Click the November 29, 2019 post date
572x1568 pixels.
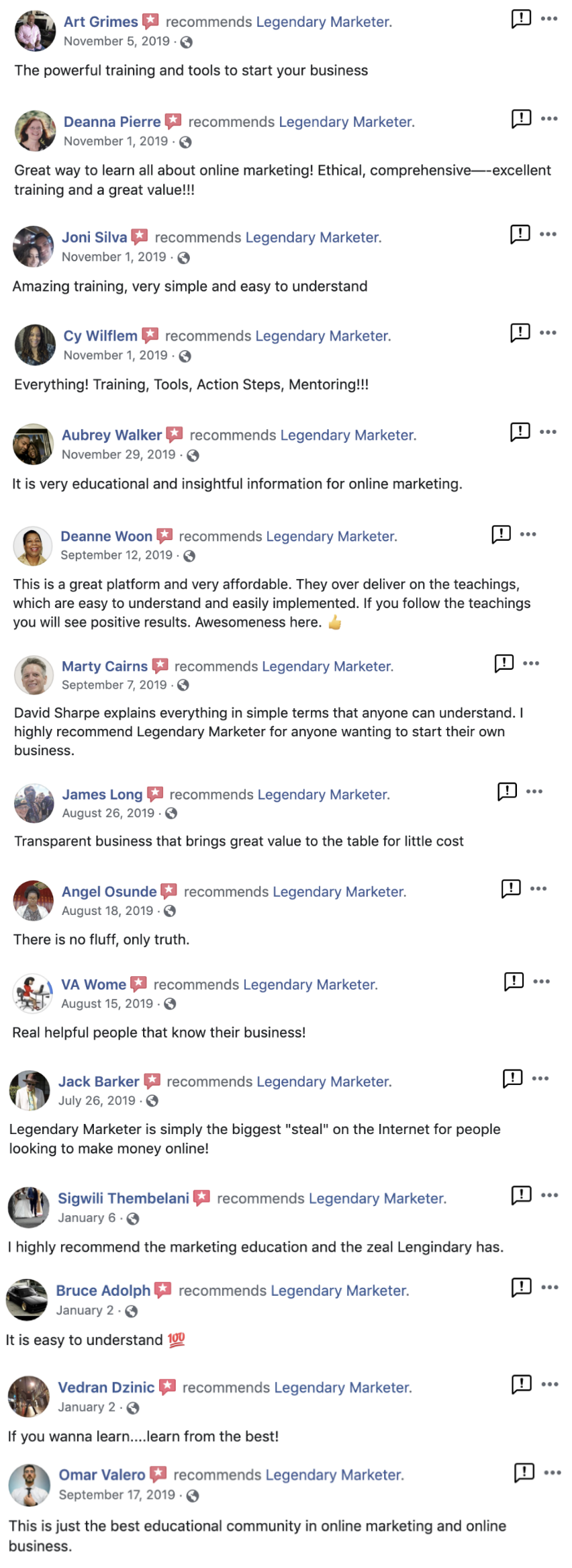(118, 455)
